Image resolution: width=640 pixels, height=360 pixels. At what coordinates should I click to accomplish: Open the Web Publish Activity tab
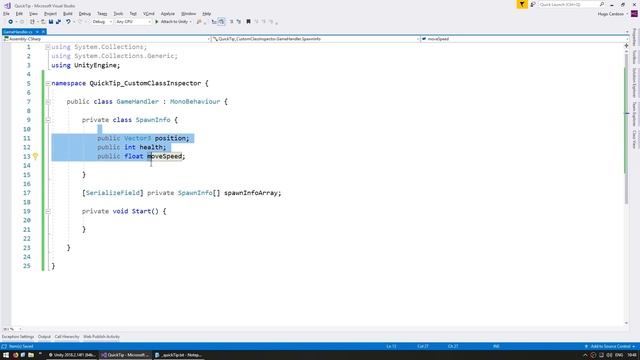(101, 337)
